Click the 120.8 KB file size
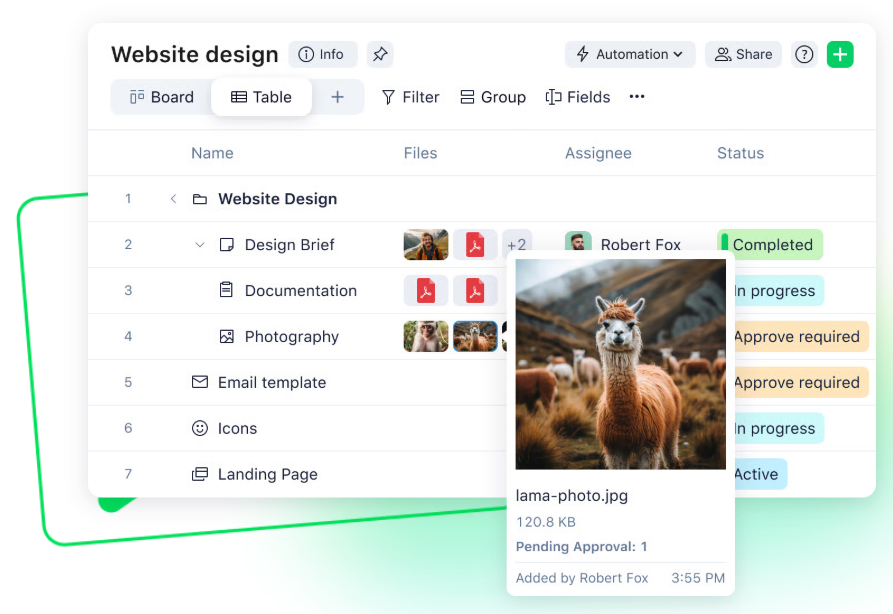 (x=546, y=522)
